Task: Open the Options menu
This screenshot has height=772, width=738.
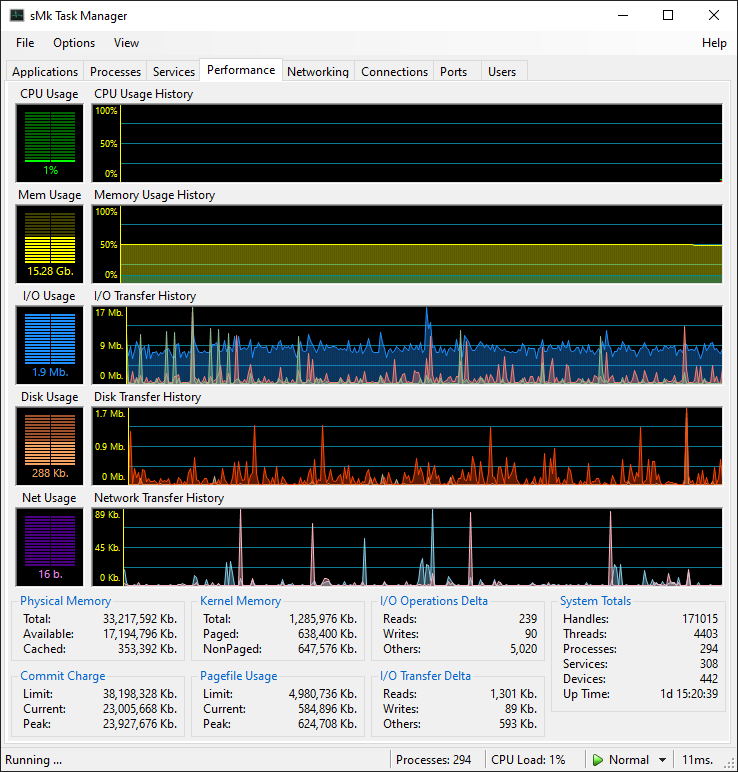Action: 74,43
